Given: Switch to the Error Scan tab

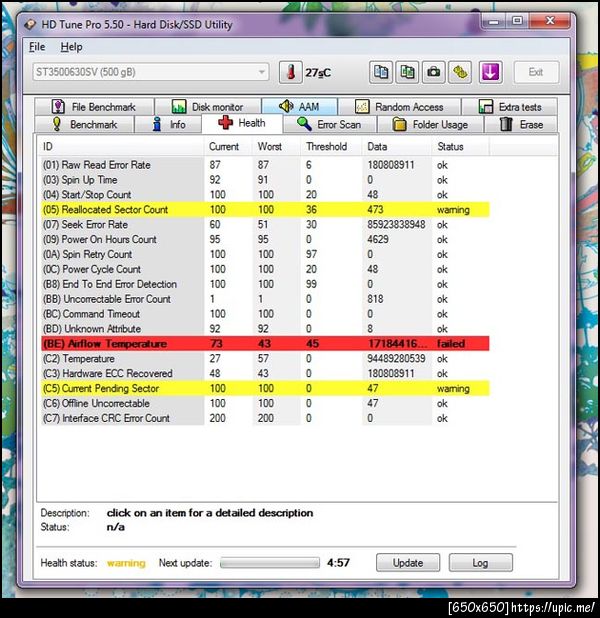Looking at the screenshot, I should (x=330, y=125).
